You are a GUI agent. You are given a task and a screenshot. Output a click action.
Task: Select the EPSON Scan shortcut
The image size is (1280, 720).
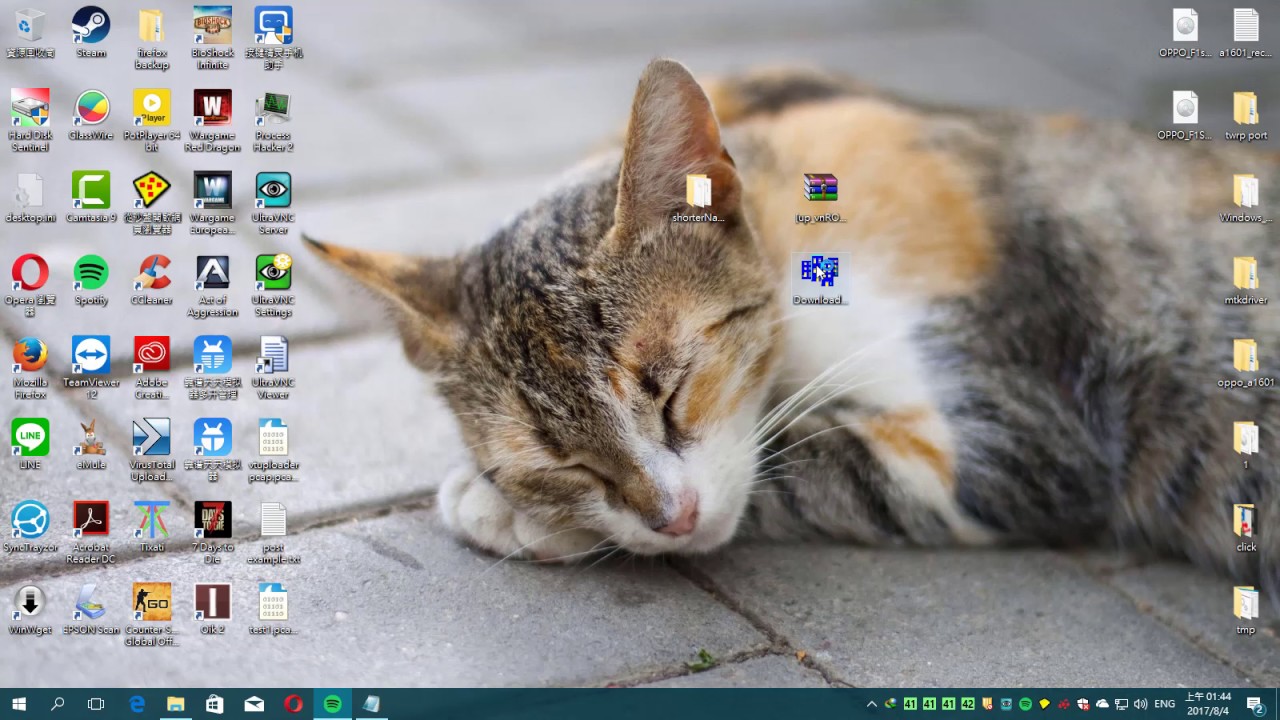coord(91,609)
